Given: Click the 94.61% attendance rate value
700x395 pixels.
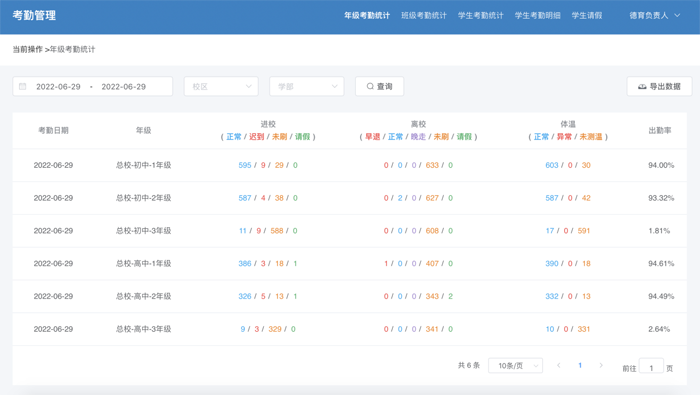Looking at the screenshot, I should click(x=661, y=263).
